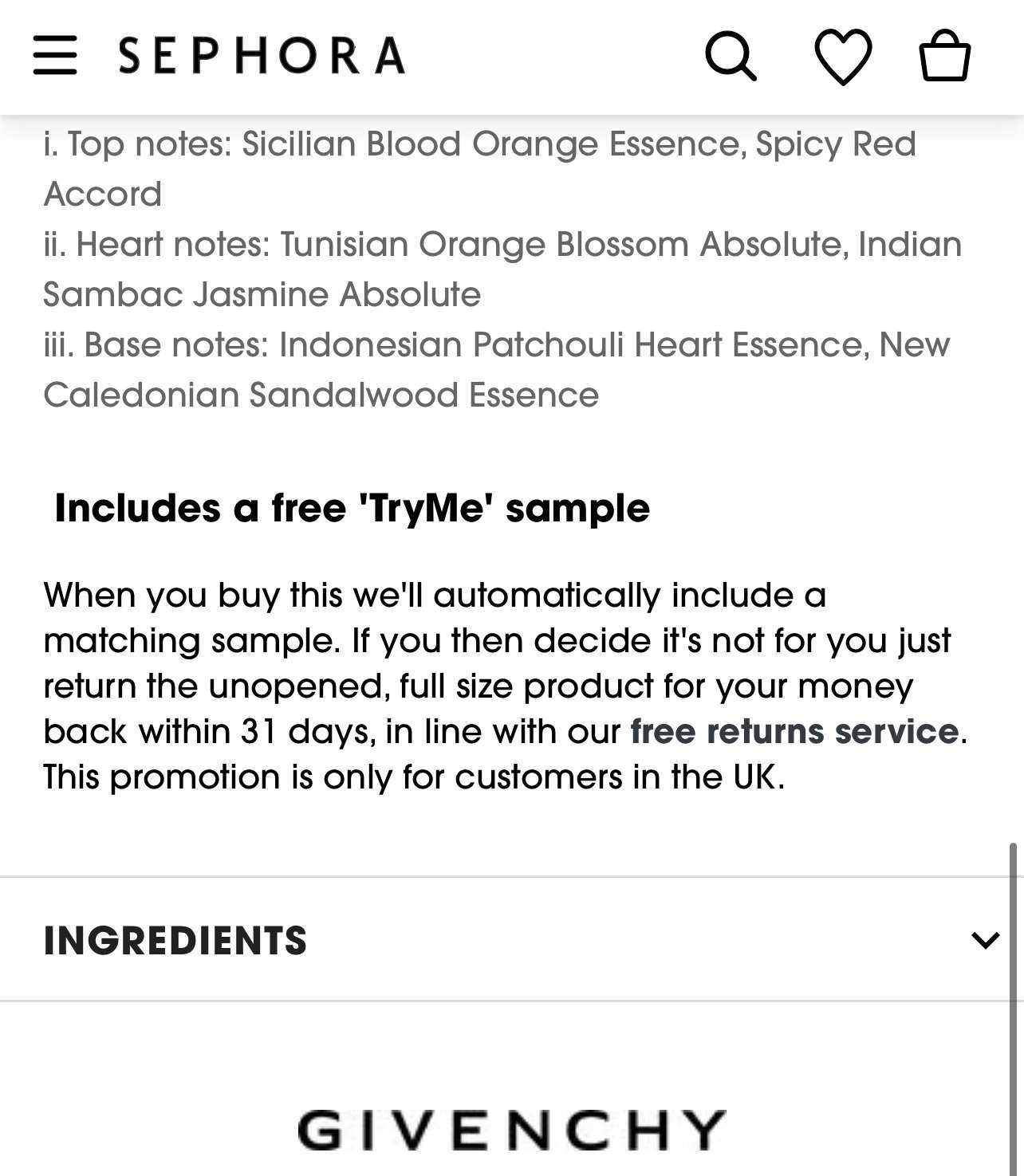Open the shopping basket icon
Screen dimensions: 1024x1176
point(945,56)
